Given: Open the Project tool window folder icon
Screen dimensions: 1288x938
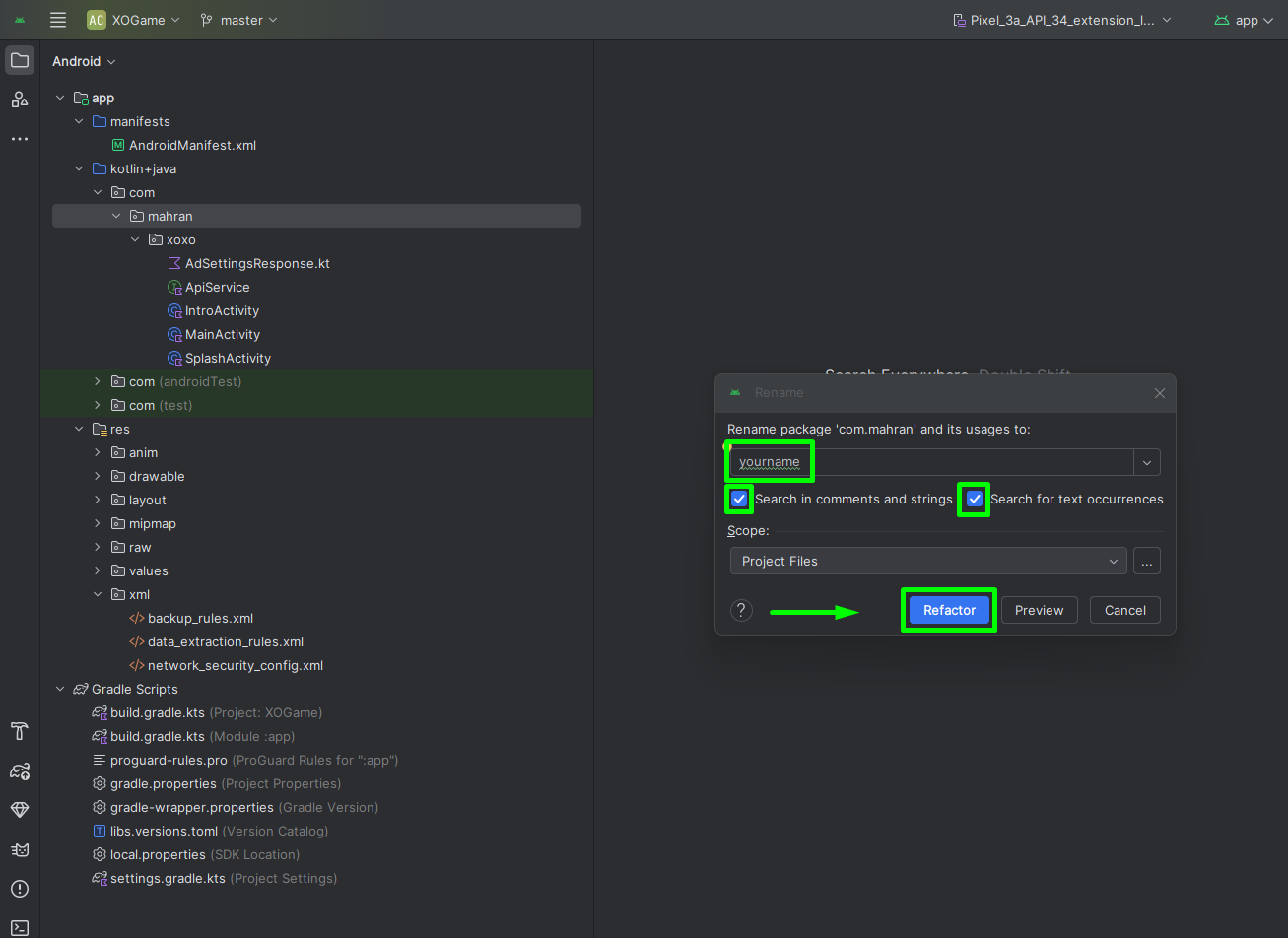Looking at the screenshot, I should click(20, 60).
